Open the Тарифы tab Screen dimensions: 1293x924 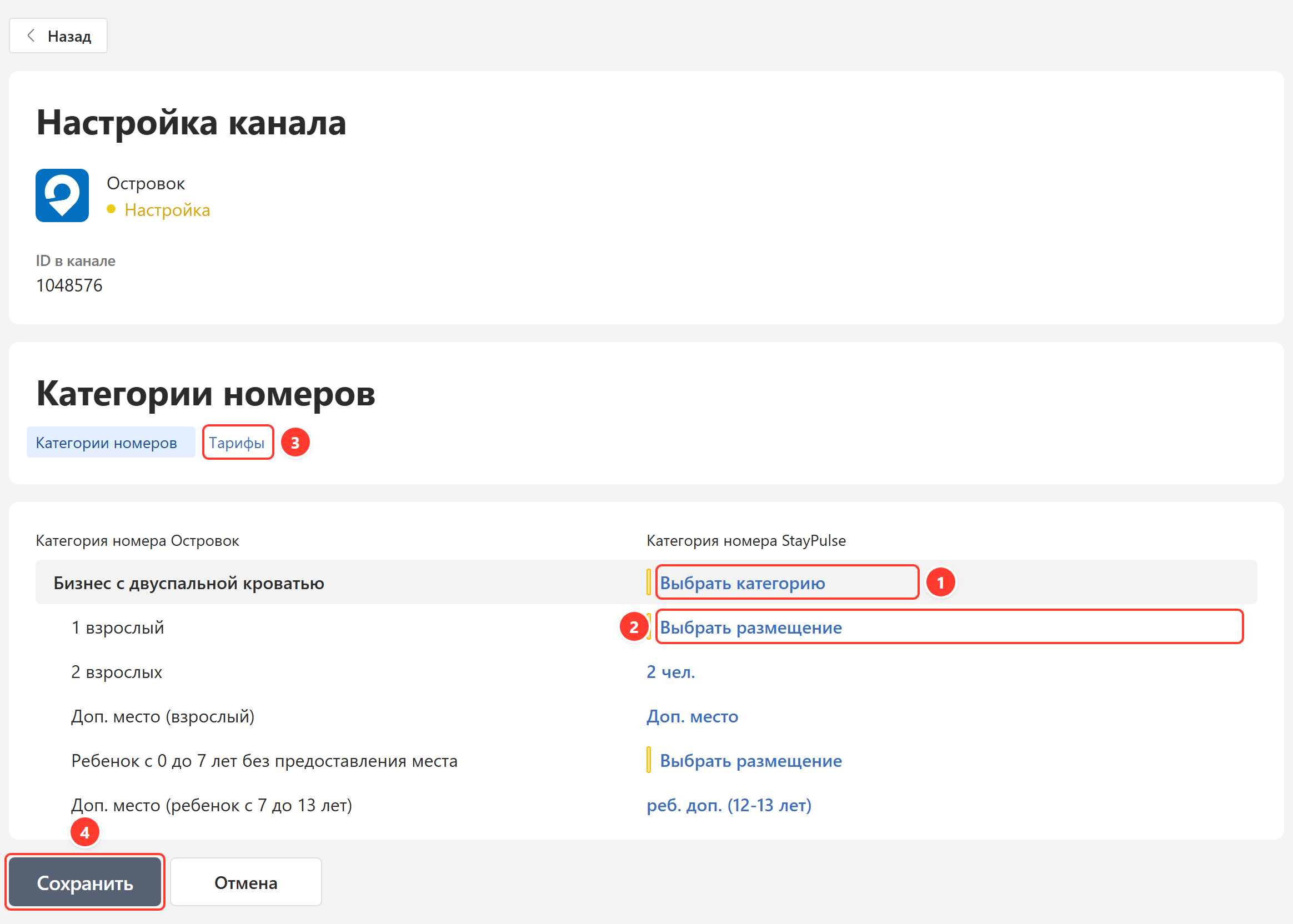237,442
